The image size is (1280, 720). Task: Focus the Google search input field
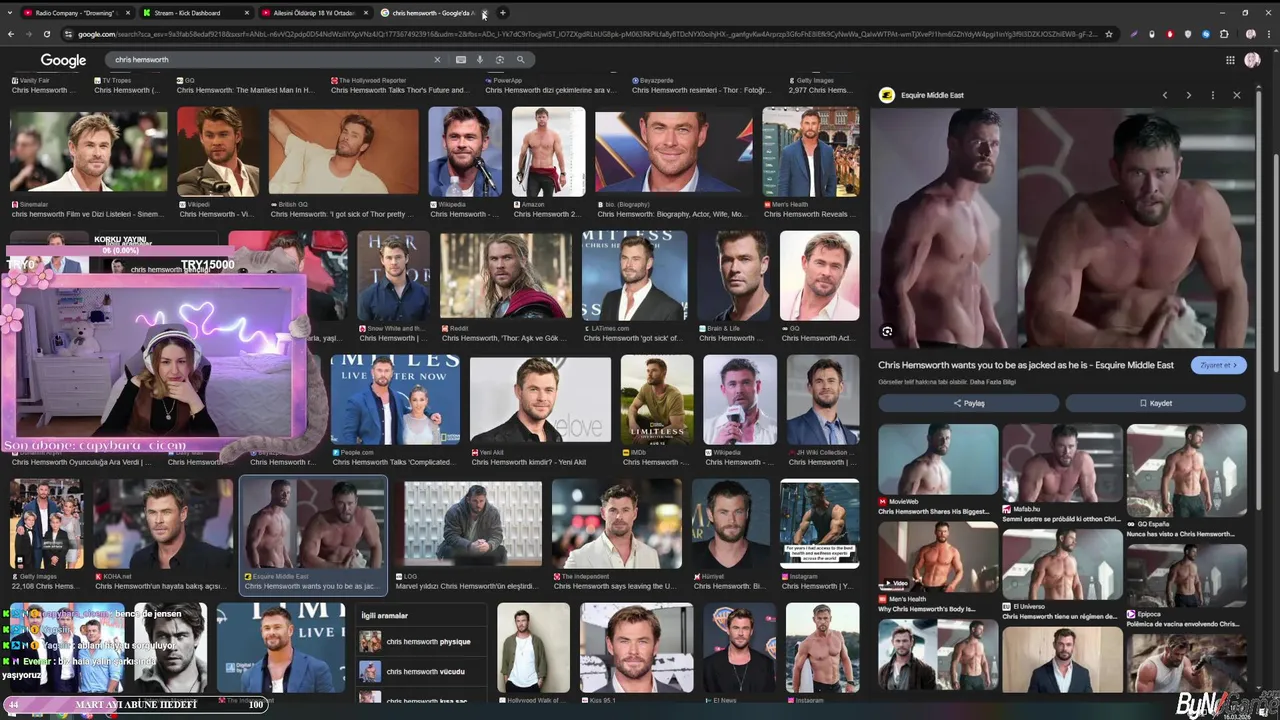pyautogui.click(x=270, y=60)
